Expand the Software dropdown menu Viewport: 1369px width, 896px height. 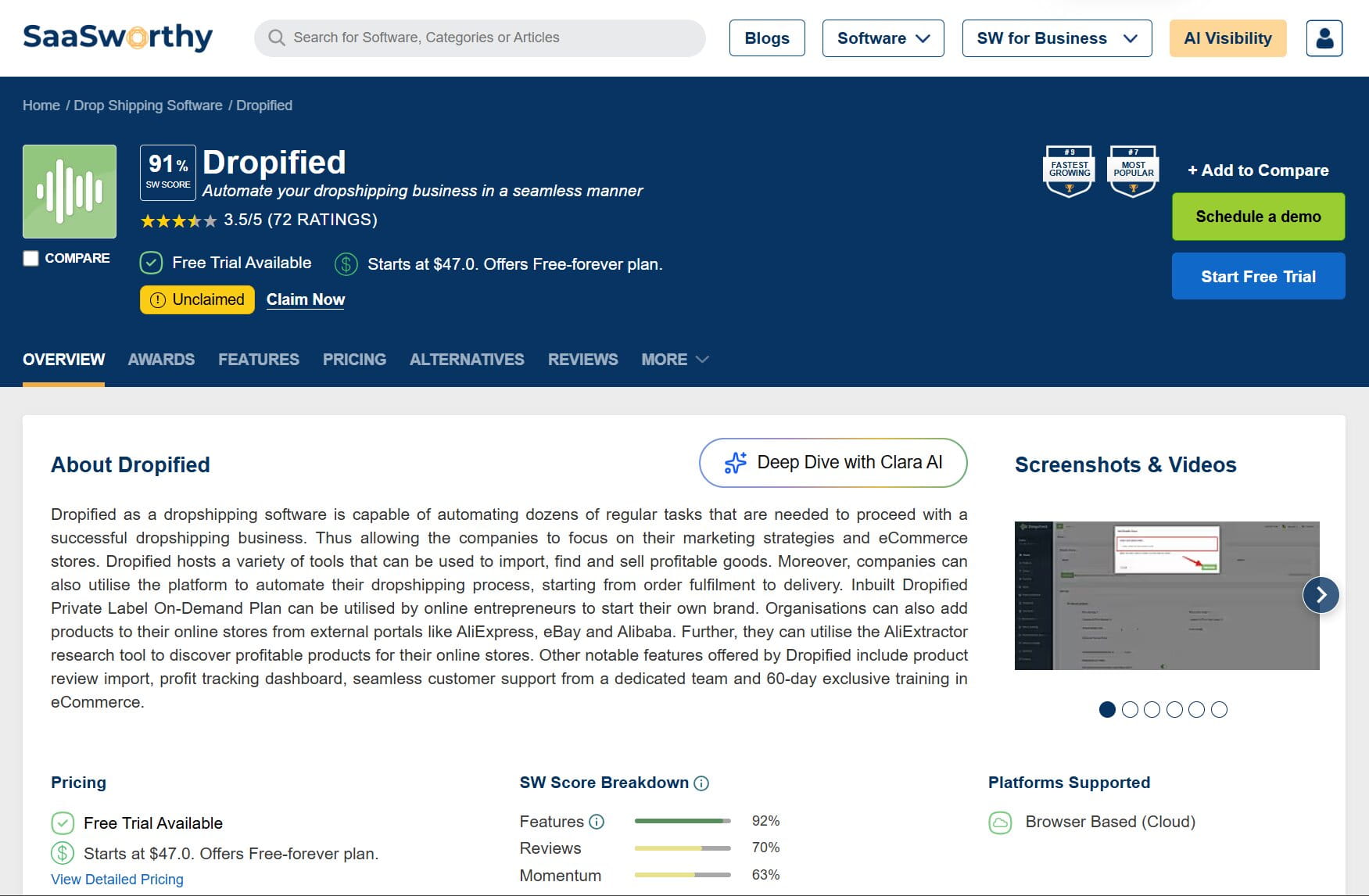tap(883, 38)
